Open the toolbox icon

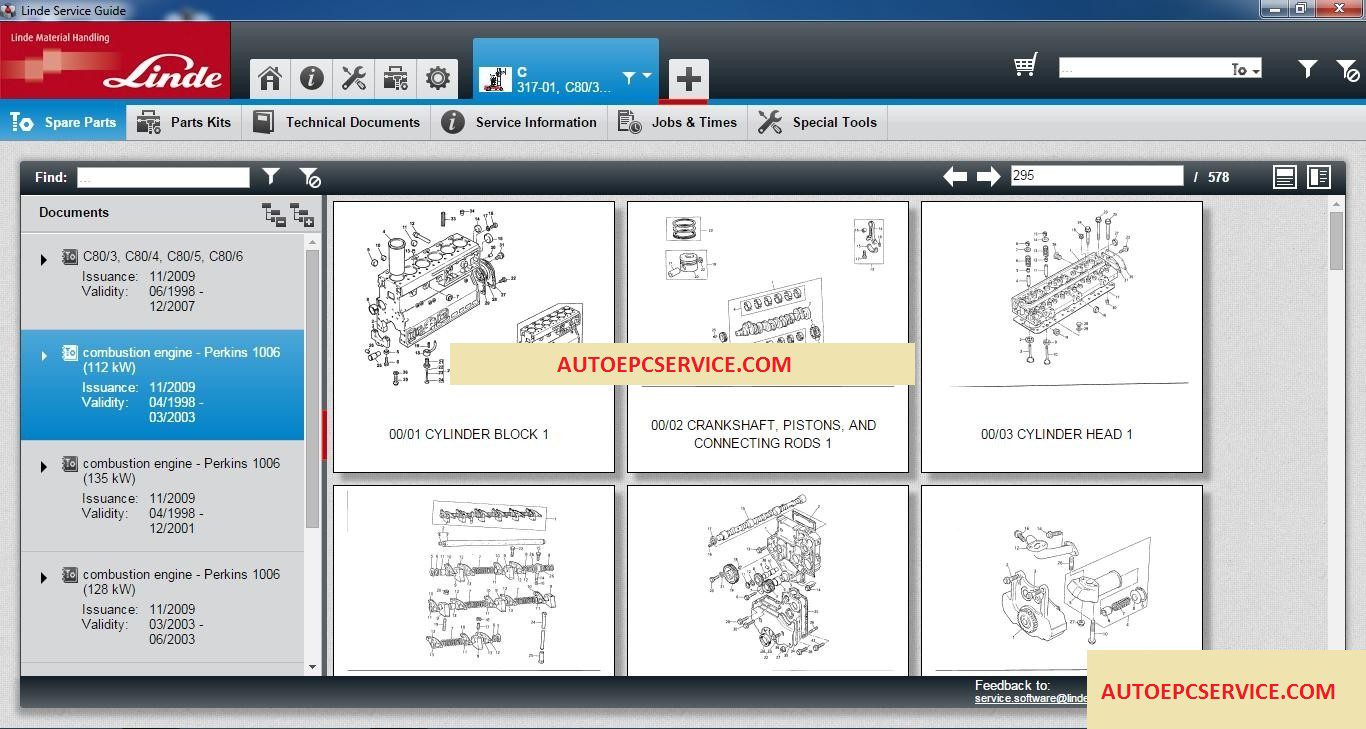click(x=395, y=78)
